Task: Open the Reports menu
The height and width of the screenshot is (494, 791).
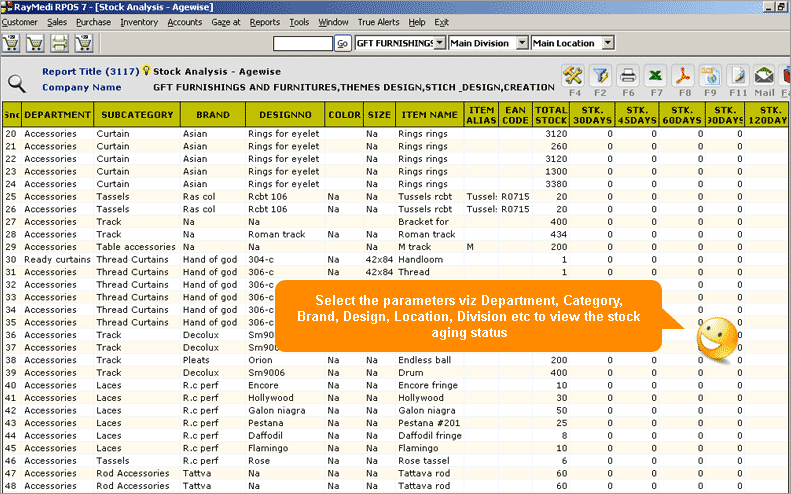Action: [265, 22]
